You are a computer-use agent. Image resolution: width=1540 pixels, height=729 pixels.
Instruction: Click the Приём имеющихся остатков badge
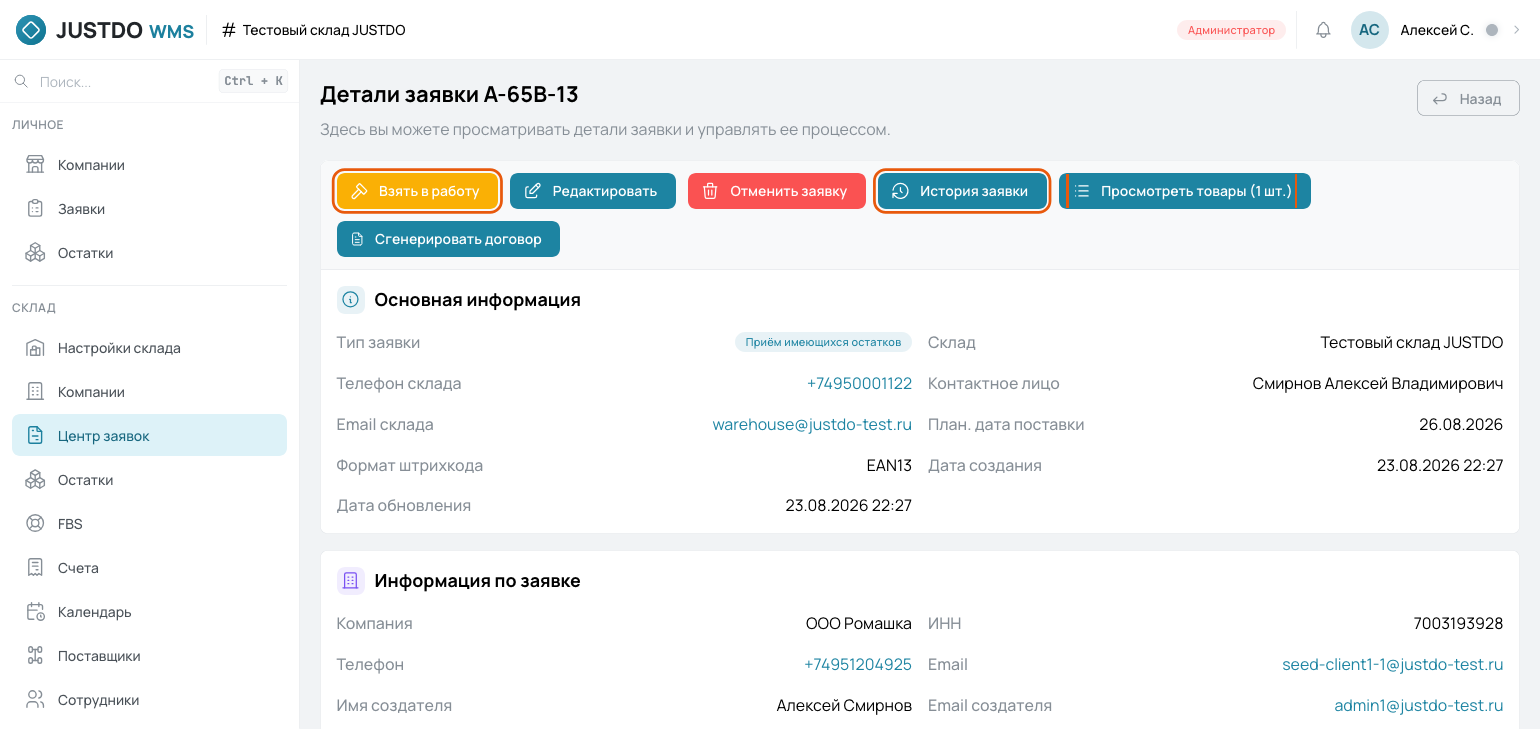(824, 342)
